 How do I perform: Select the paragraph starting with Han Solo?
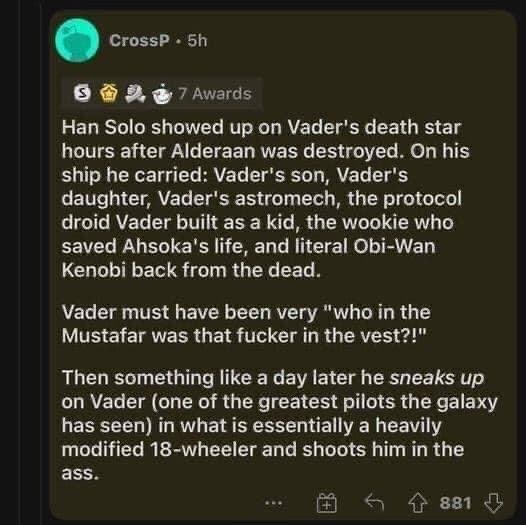click(x=265, y=199)
